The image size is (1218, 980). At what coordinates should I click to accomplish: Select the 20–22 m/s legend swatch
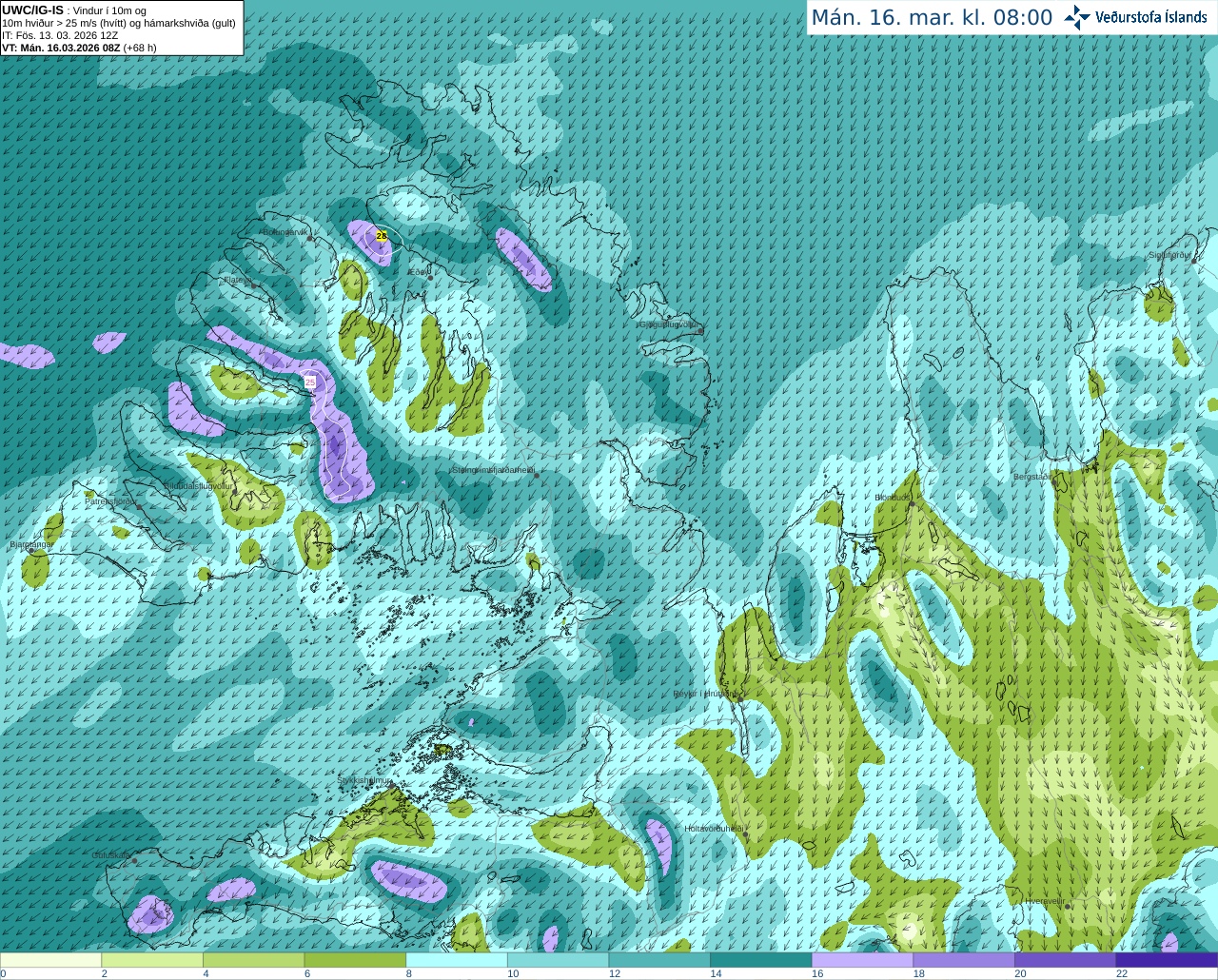point(1066,960)
